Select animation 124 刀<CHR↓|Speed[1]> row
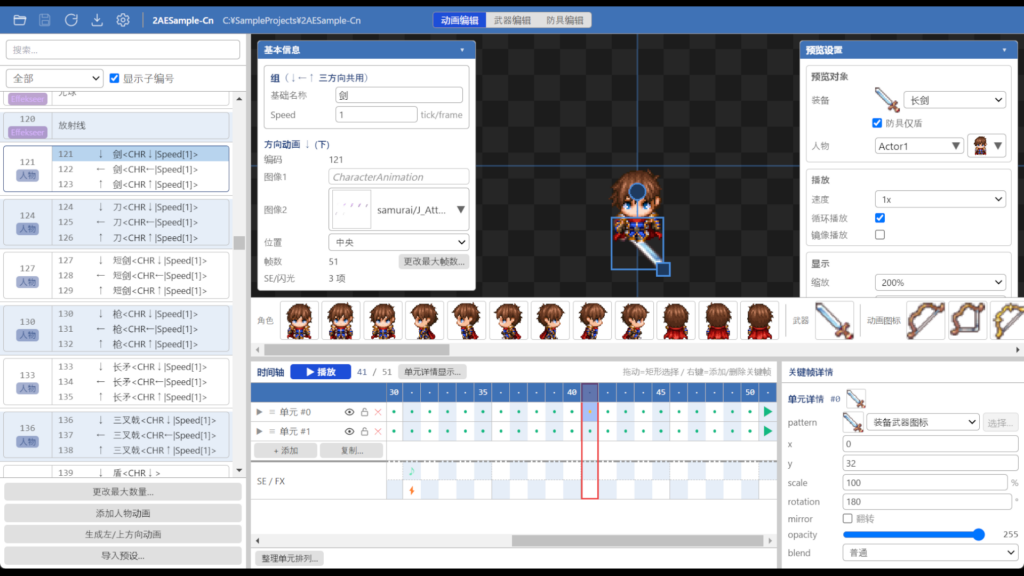 click(141, 207)
